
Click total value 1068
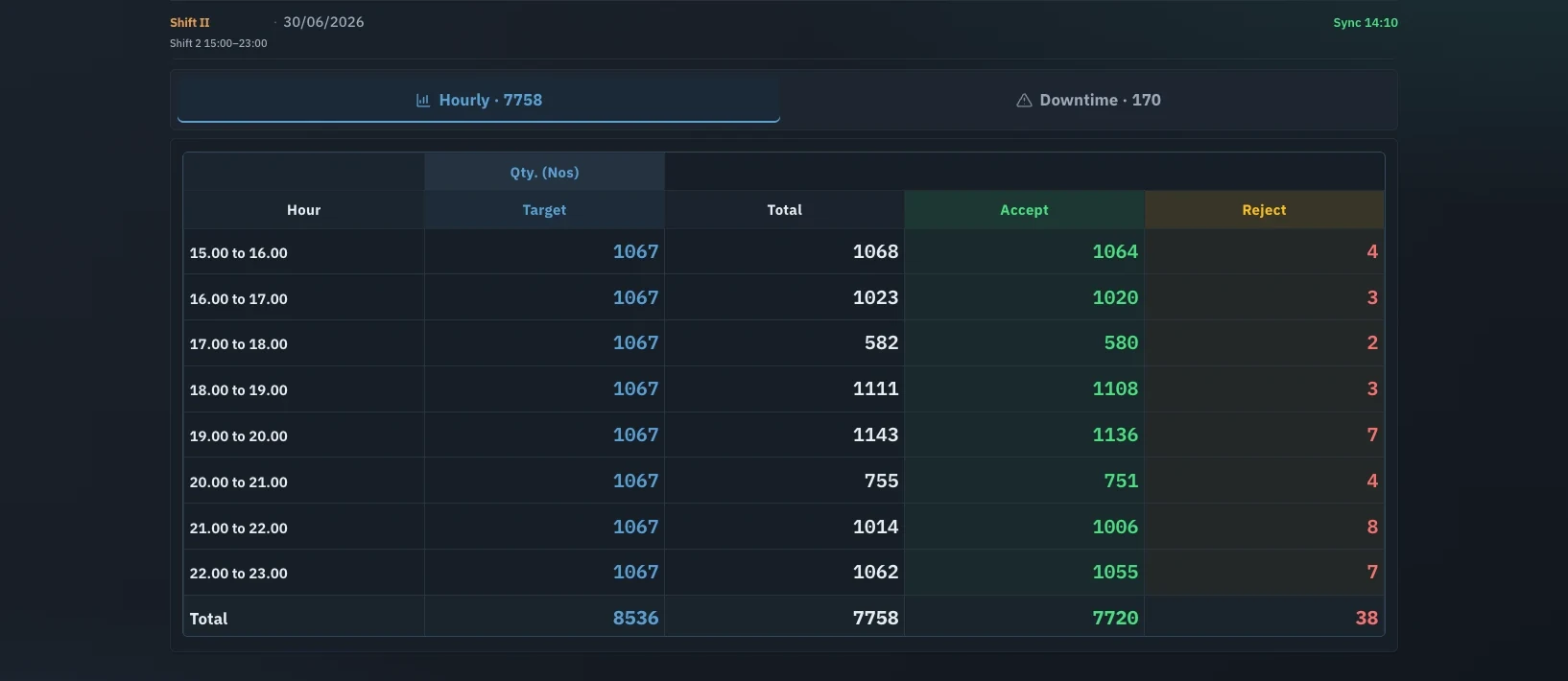pos(876,251)
